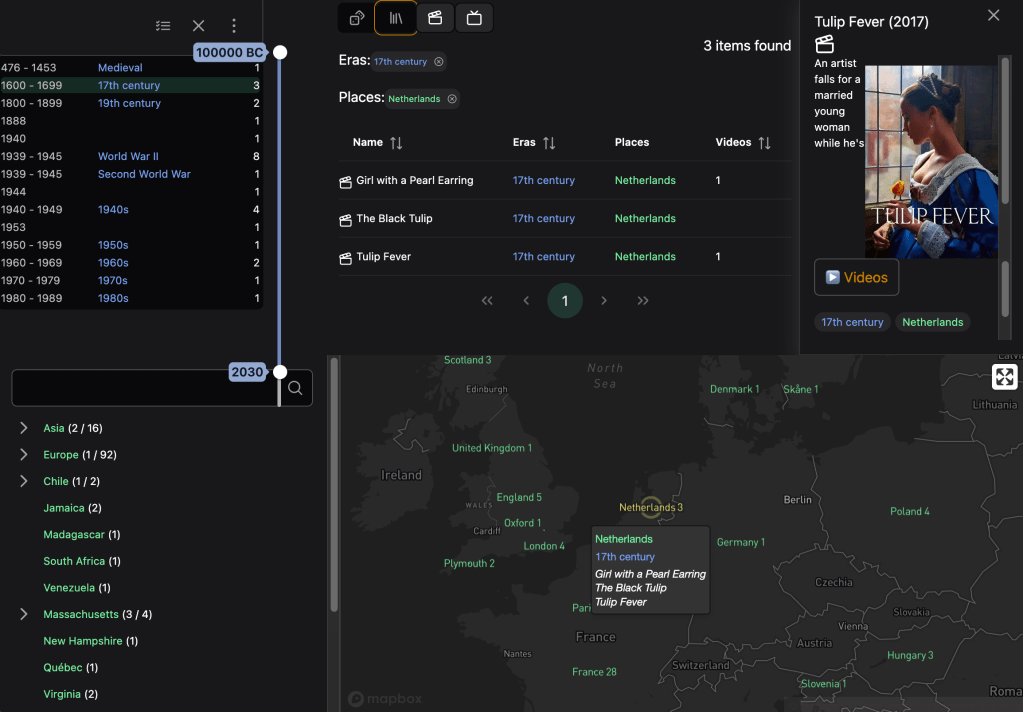Select the books media type icon
The image size is (1023, 712).
point(396,18)
